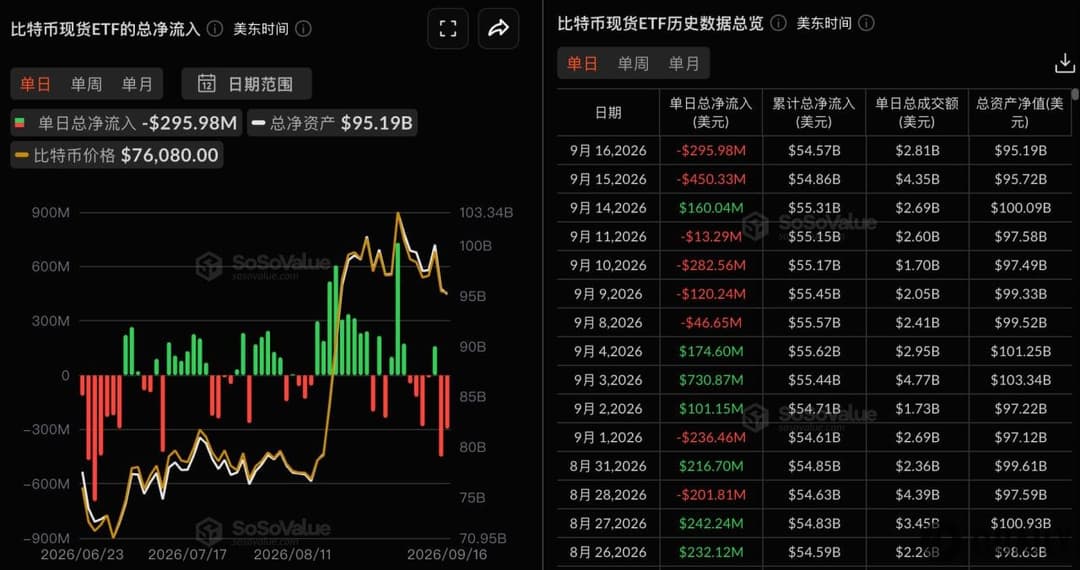Select the 9月 16,2026 date cell

pos(608,151)
